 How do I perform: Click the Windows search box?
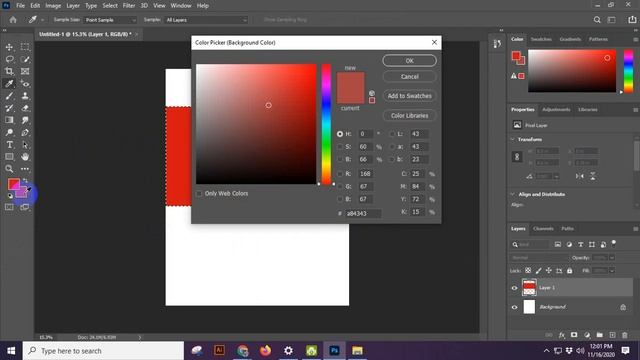(103, 351)
